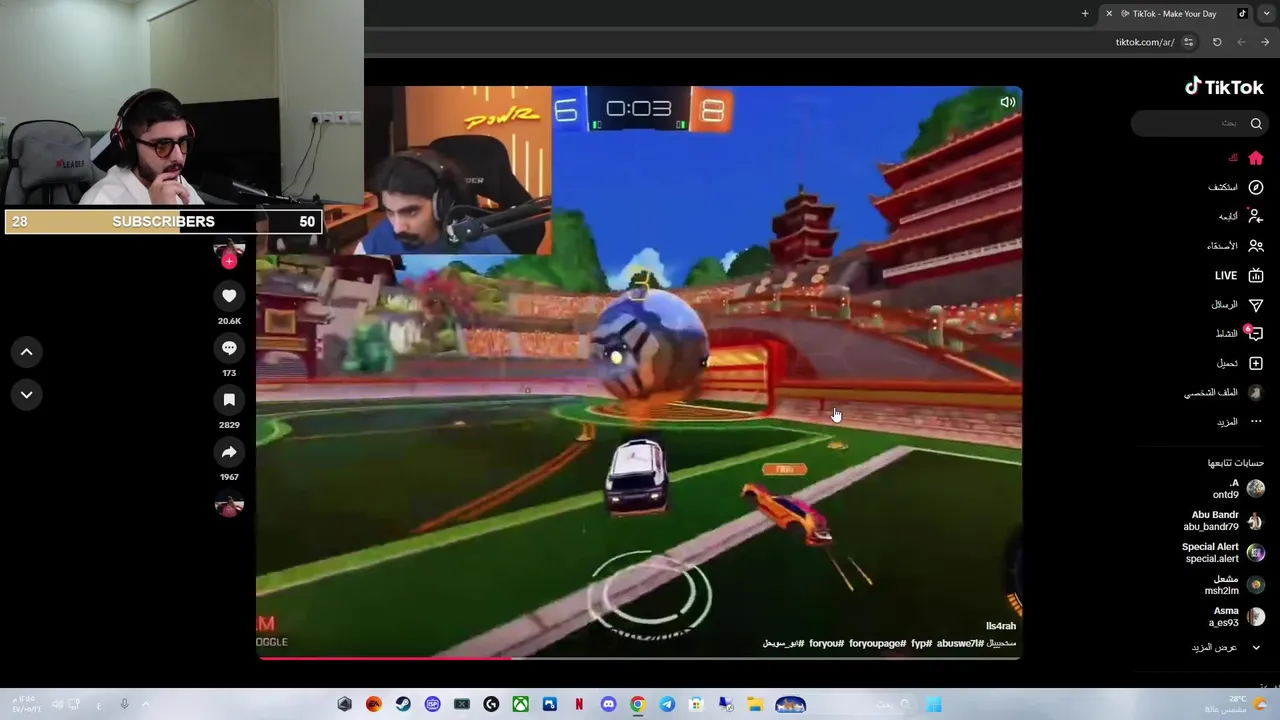Screen dimensions: 1280x720
Task: Open the For You home icon
Action: pyautogui.click(x=1256, y=158)
